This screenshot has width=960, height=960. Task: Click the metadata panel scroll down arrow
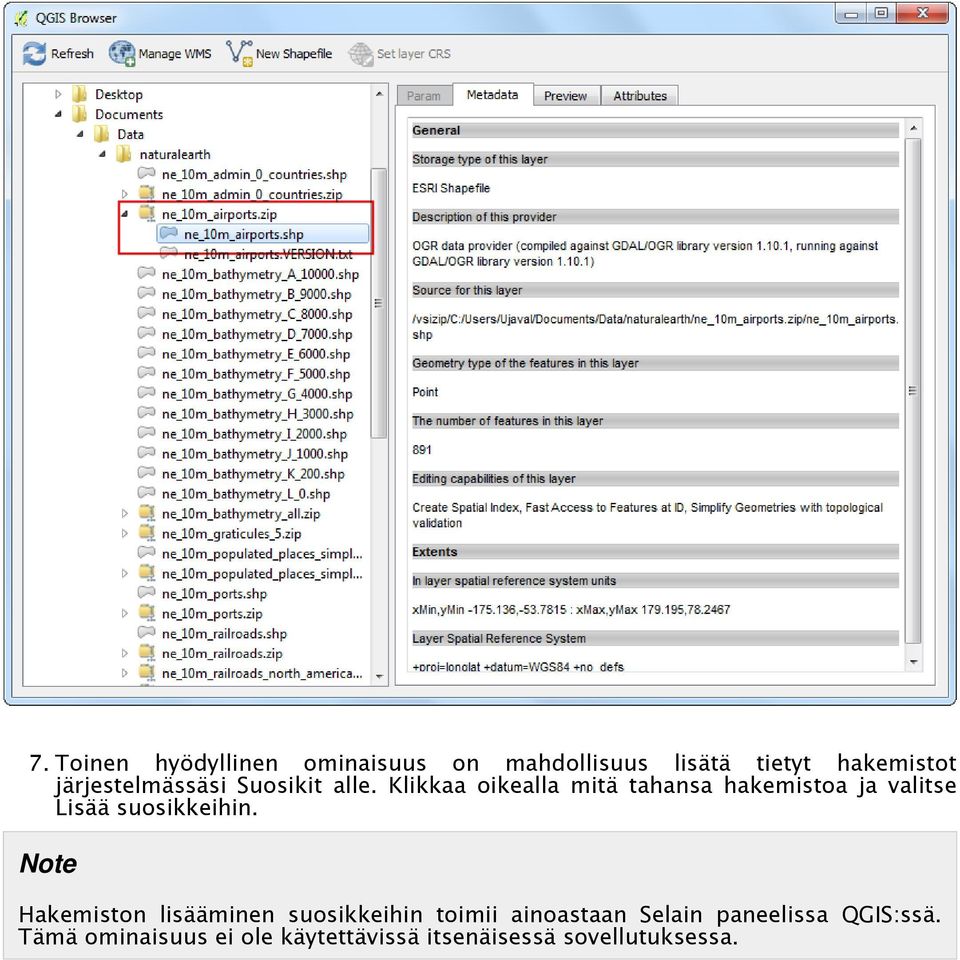point(913,661)
